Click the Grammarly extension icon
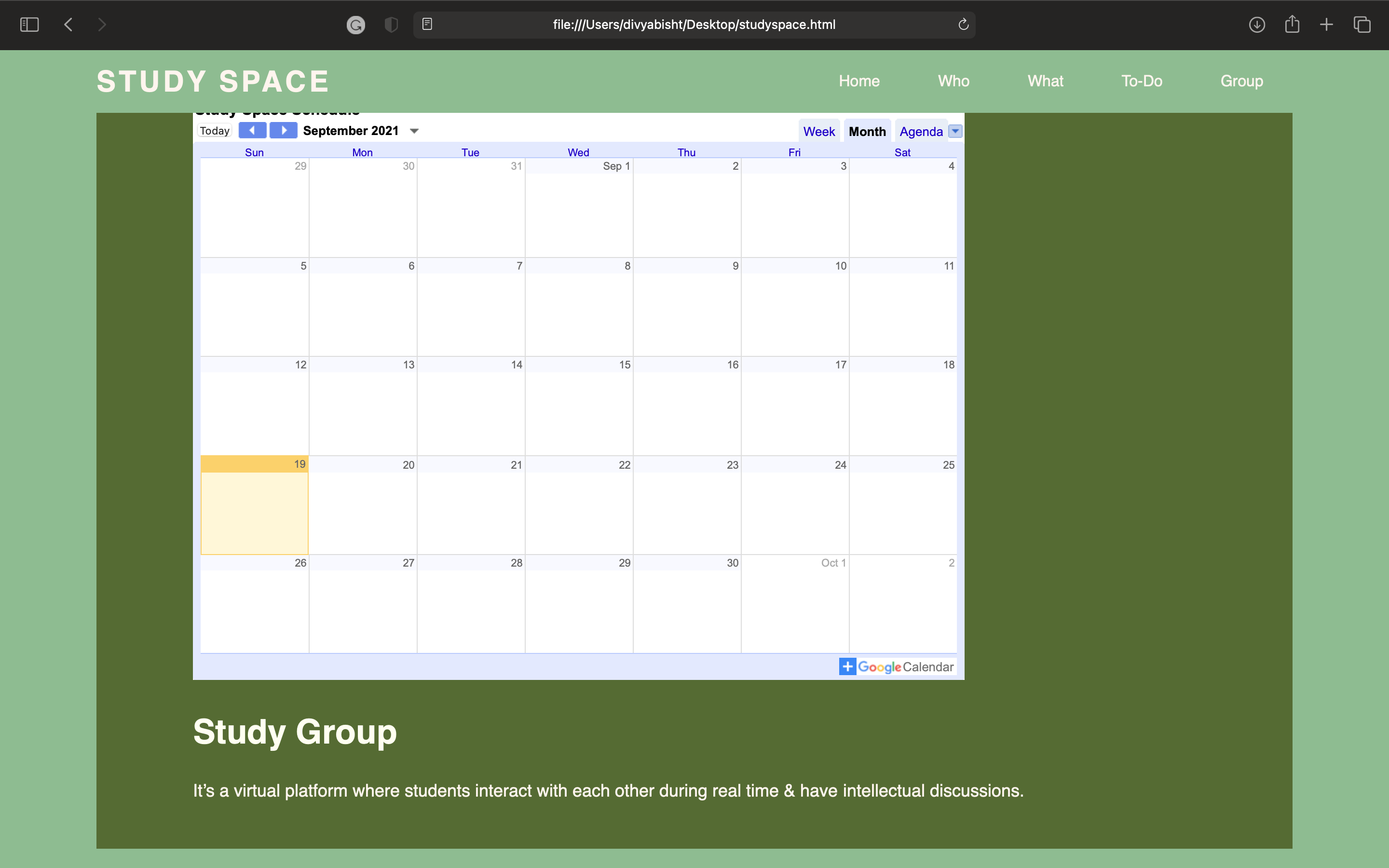This screenshot has height=868, width=1389. [356, 25]
